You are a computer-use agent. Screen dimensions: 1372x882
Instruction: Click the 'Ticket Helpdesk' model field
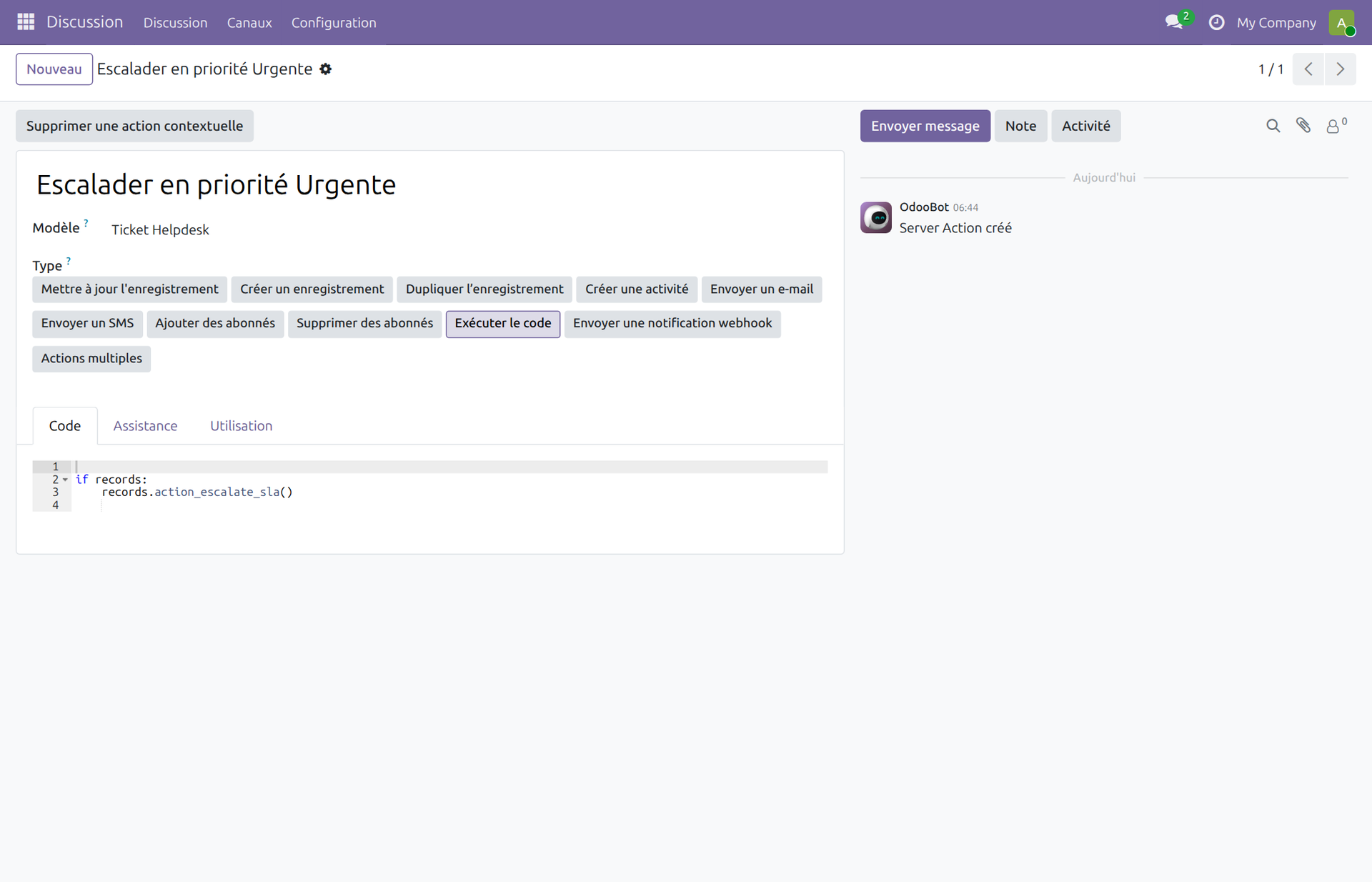pos(160,229)
